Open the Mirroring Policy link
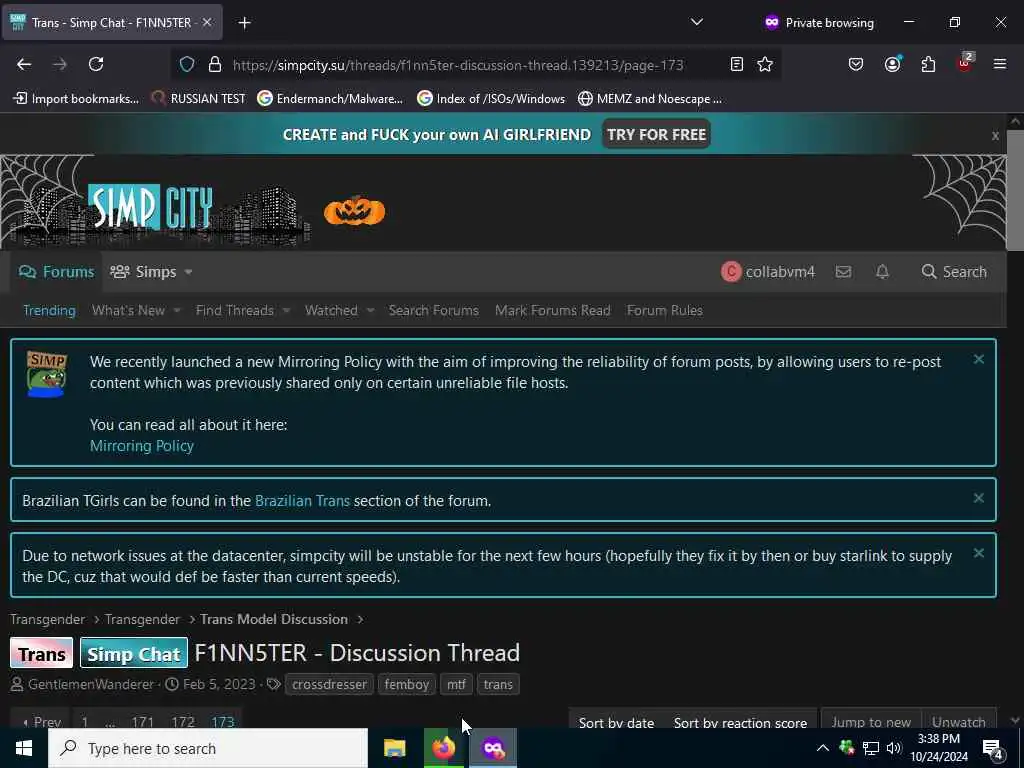Viewport: 1024px width, 768px height. tap(142, 445)
